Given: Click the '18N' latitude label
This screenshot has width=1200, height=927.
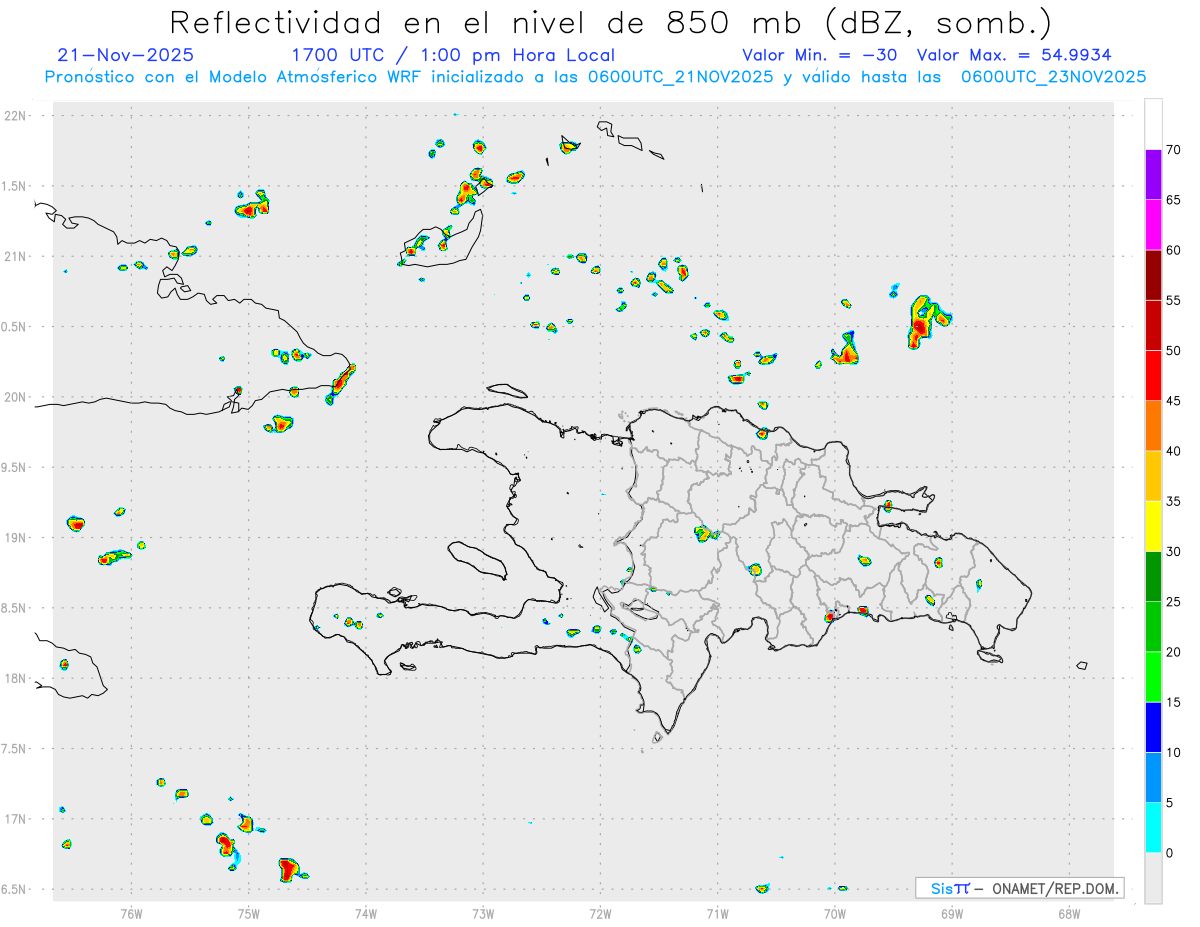Looking at the screenshot, I should click(16, 679).
